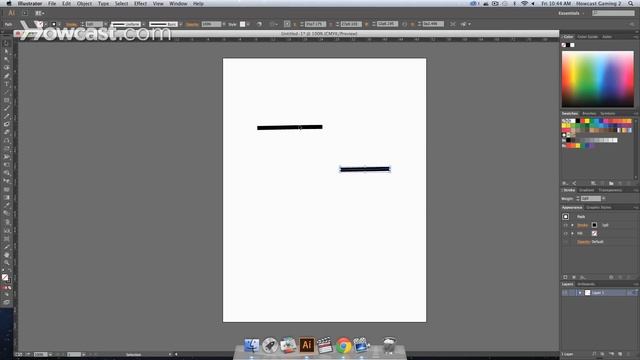Click the Stroke link in Appearance panel
Screen dimensions: 640x360
pyautogui.click(x=582, y=225)
